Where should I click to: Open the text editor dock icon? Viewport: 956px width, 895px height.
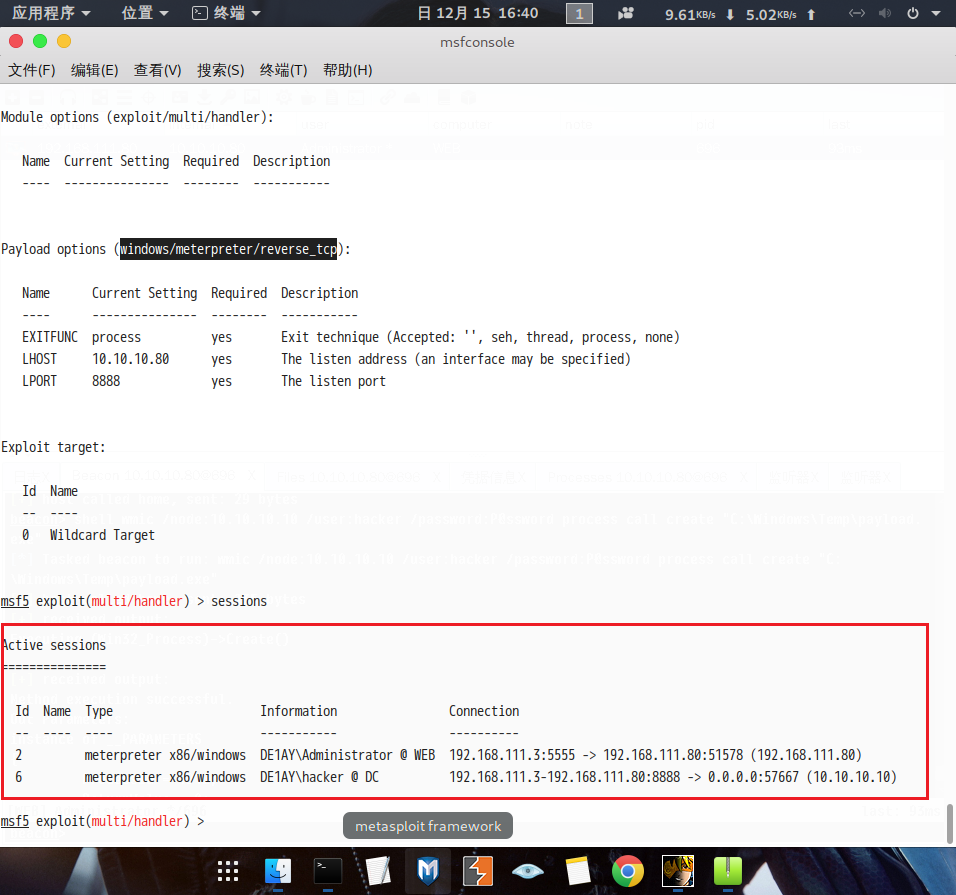coord(378,871)
